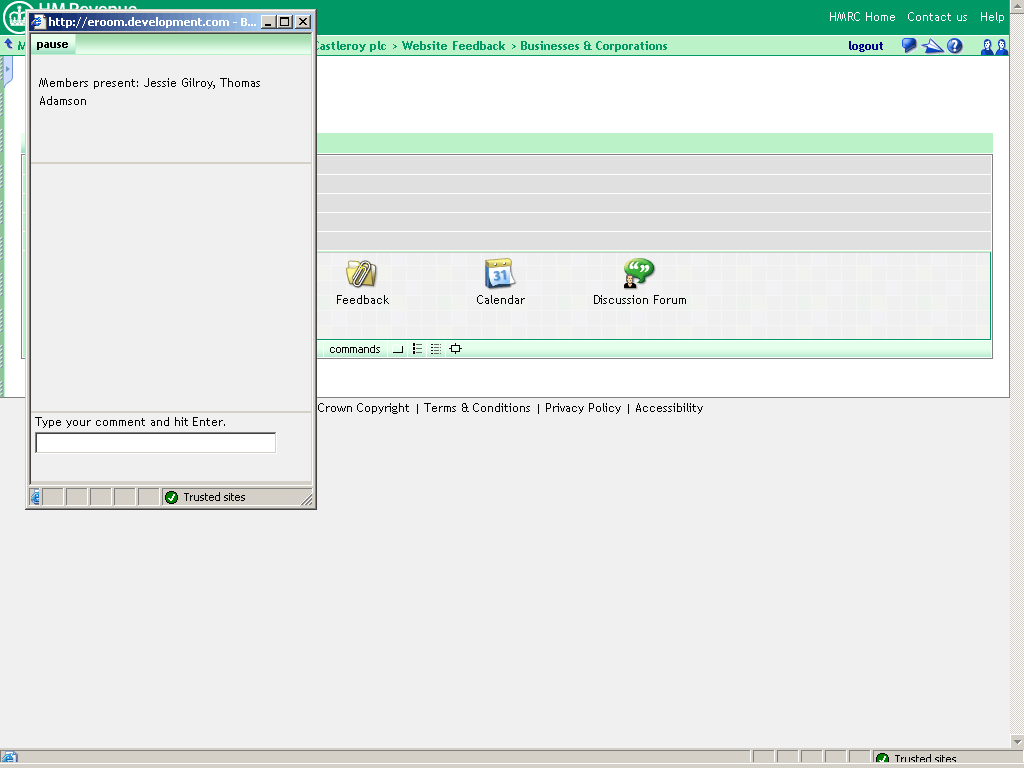This screenshot has width=1024, height=768.
Task: Click the blue question mark help icon
Action: [x=955, y=46]
